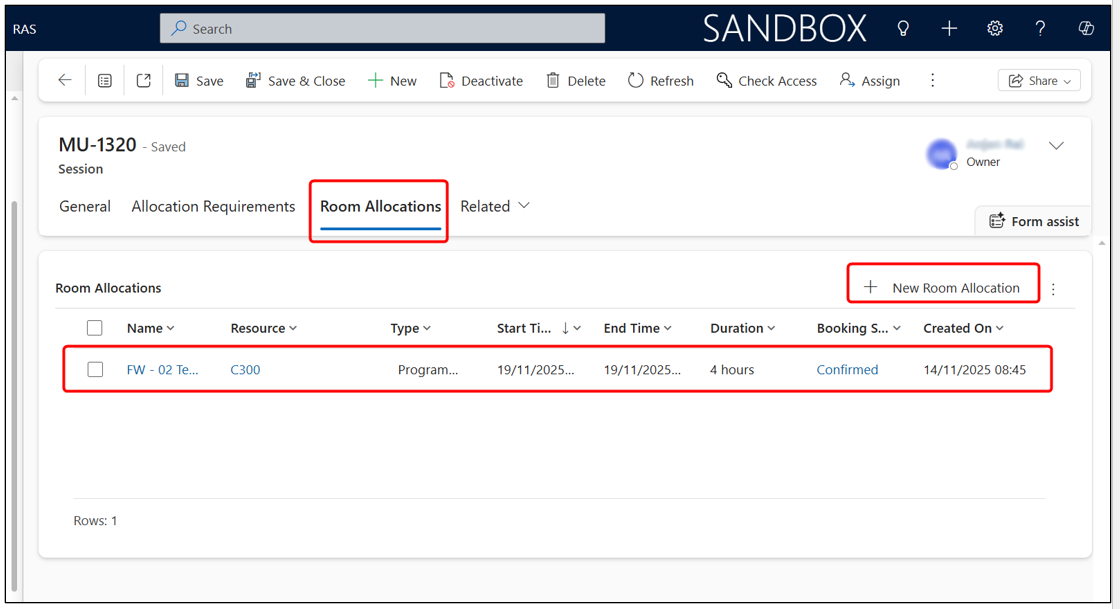Click into the Search box
This screenshot has height=609, width=1120.
(x=382, y=28)
